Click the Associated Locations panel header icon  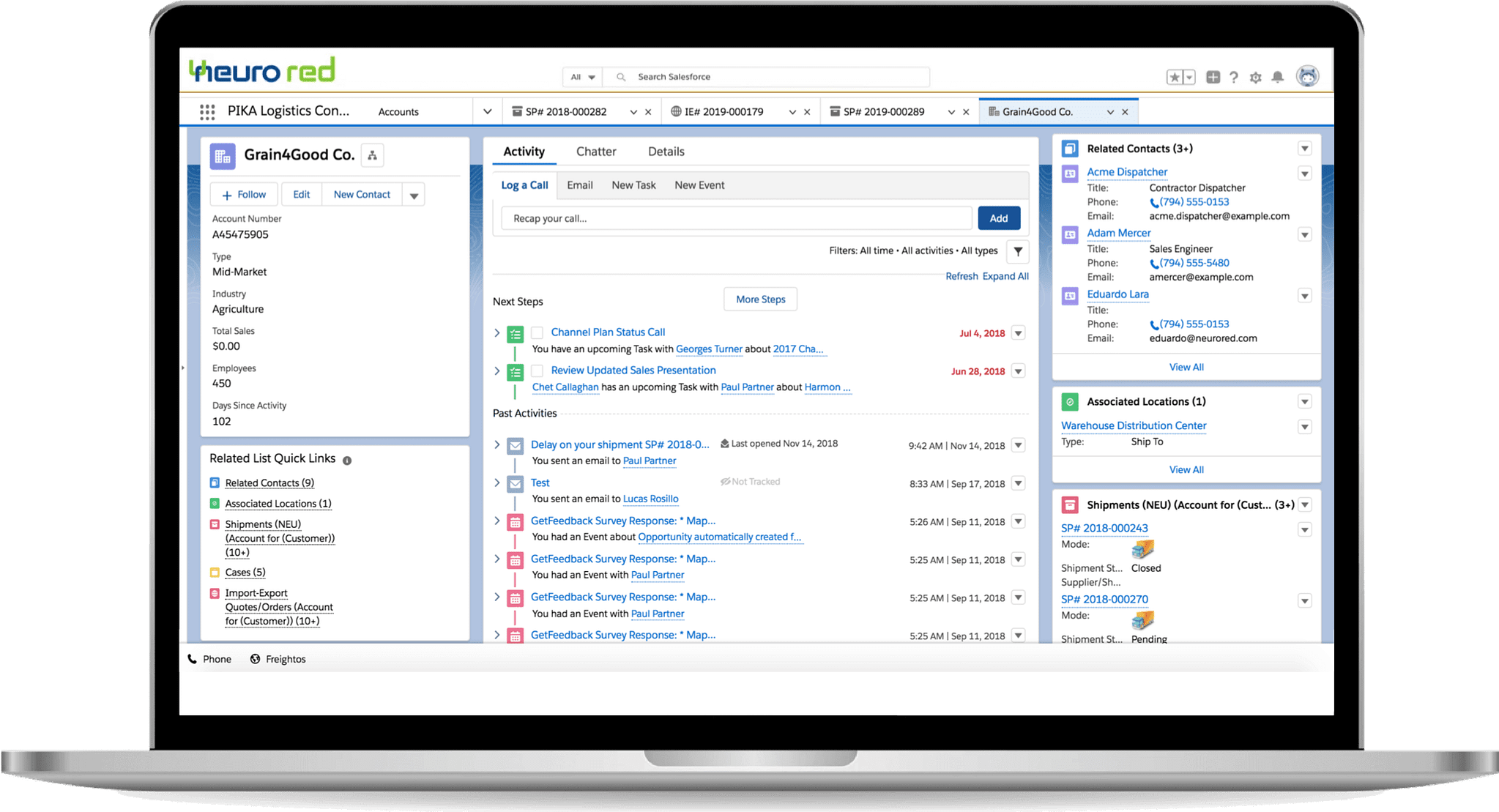[1070, 402]
